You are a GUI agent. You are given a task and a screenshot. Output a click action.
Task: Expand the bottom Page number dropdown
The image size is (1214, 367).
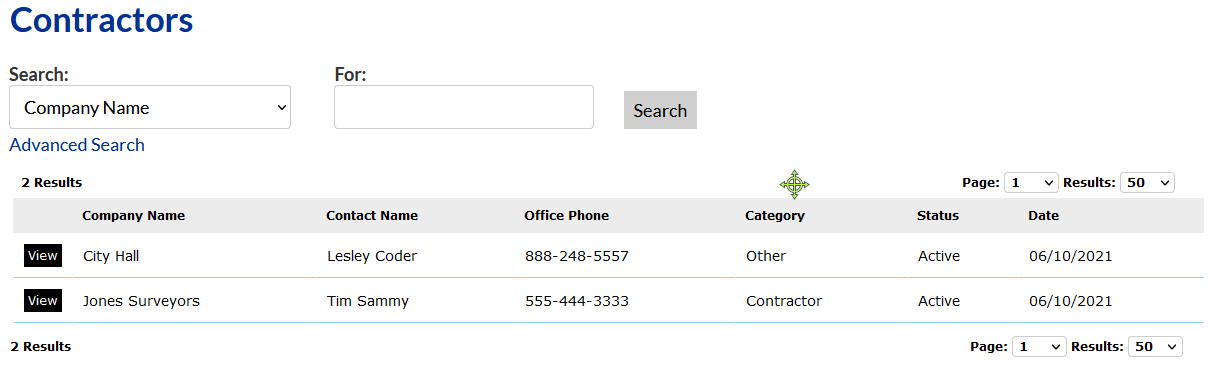[1039, 346]
